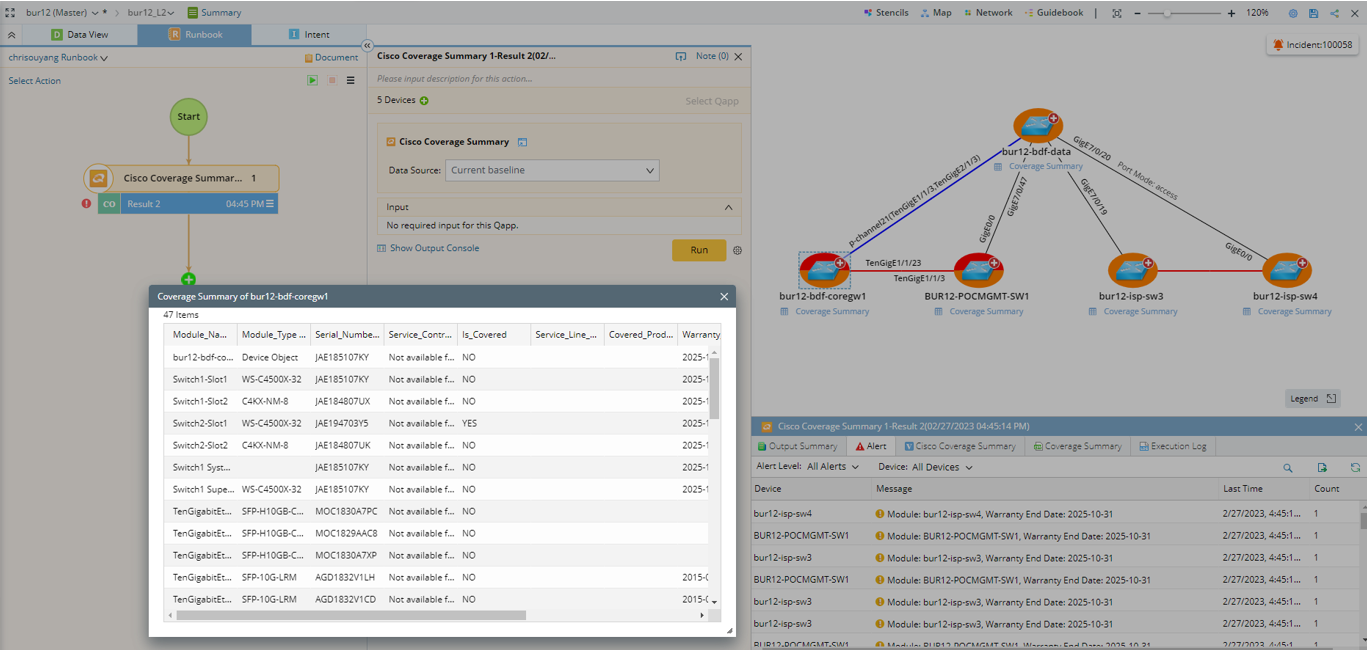Viewport: 1367px width, 650px height.
Task: Click the pop-out icon beside Note
Action: click(681, 56)
